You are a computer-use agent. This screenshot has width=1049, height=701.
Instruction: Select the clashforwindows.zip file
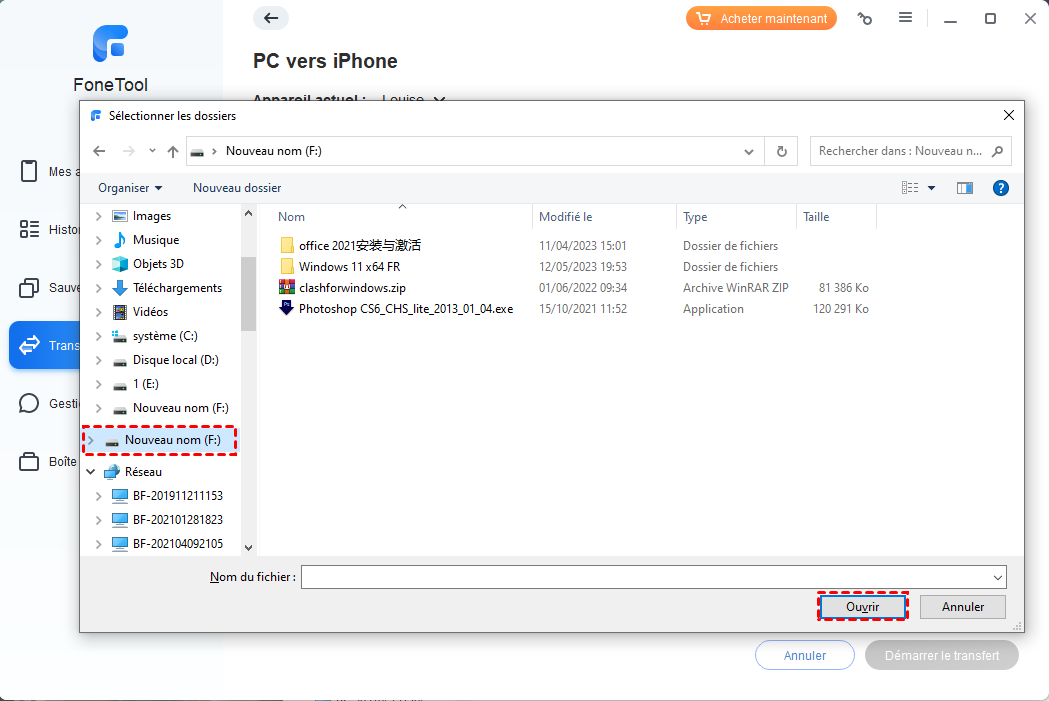tap(352, 288)
